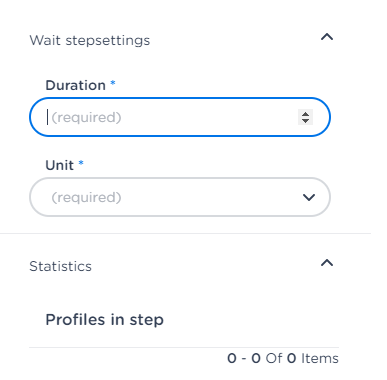Click the (required) placeholder in the Duration field
The image size is (387, 380).
pos(86,117)
